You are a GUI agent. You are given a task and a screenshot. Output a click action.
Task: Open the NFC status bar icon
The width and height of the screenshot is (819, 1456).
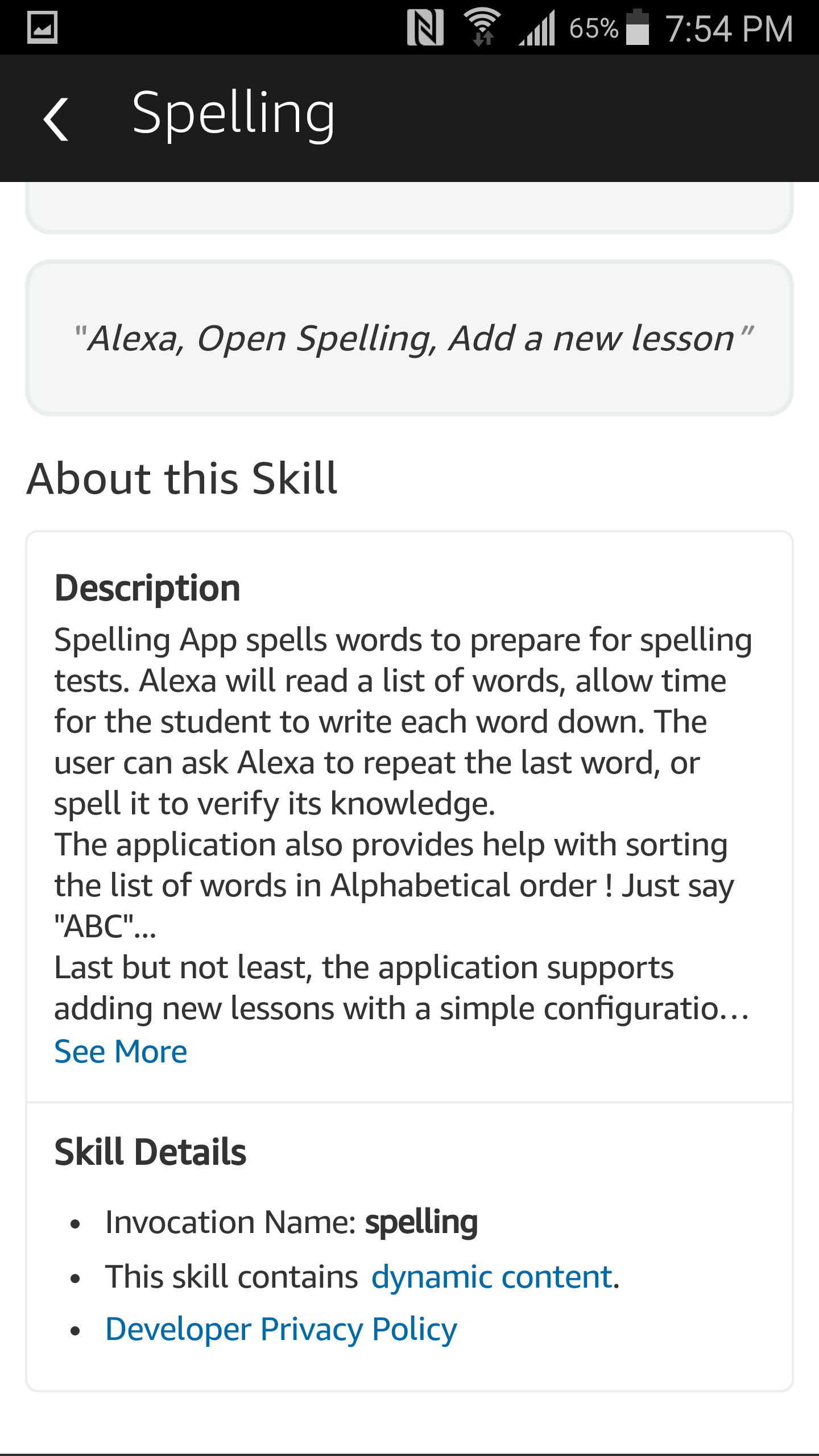424,27
